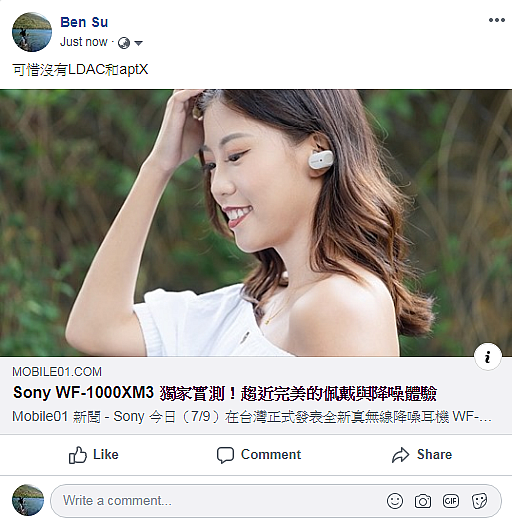Insert an emoji in the comment
This screenshot has width=512, height=526.
[395, 501]
